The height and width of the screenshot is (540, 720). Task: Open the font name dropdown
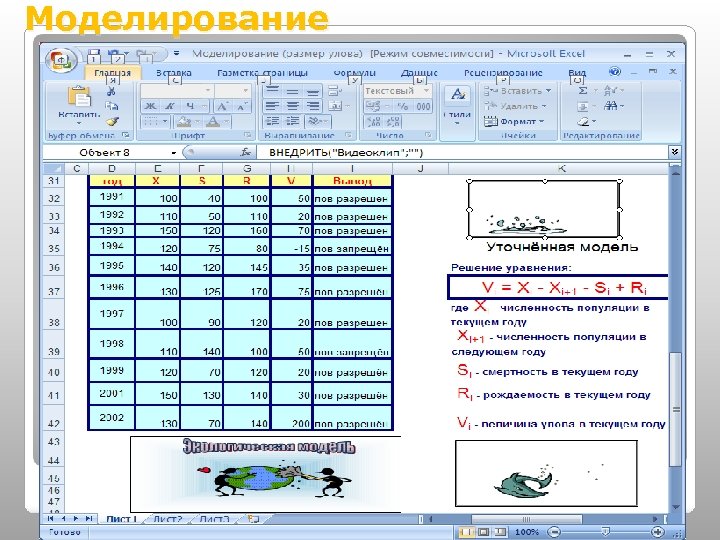pos(208,90)
